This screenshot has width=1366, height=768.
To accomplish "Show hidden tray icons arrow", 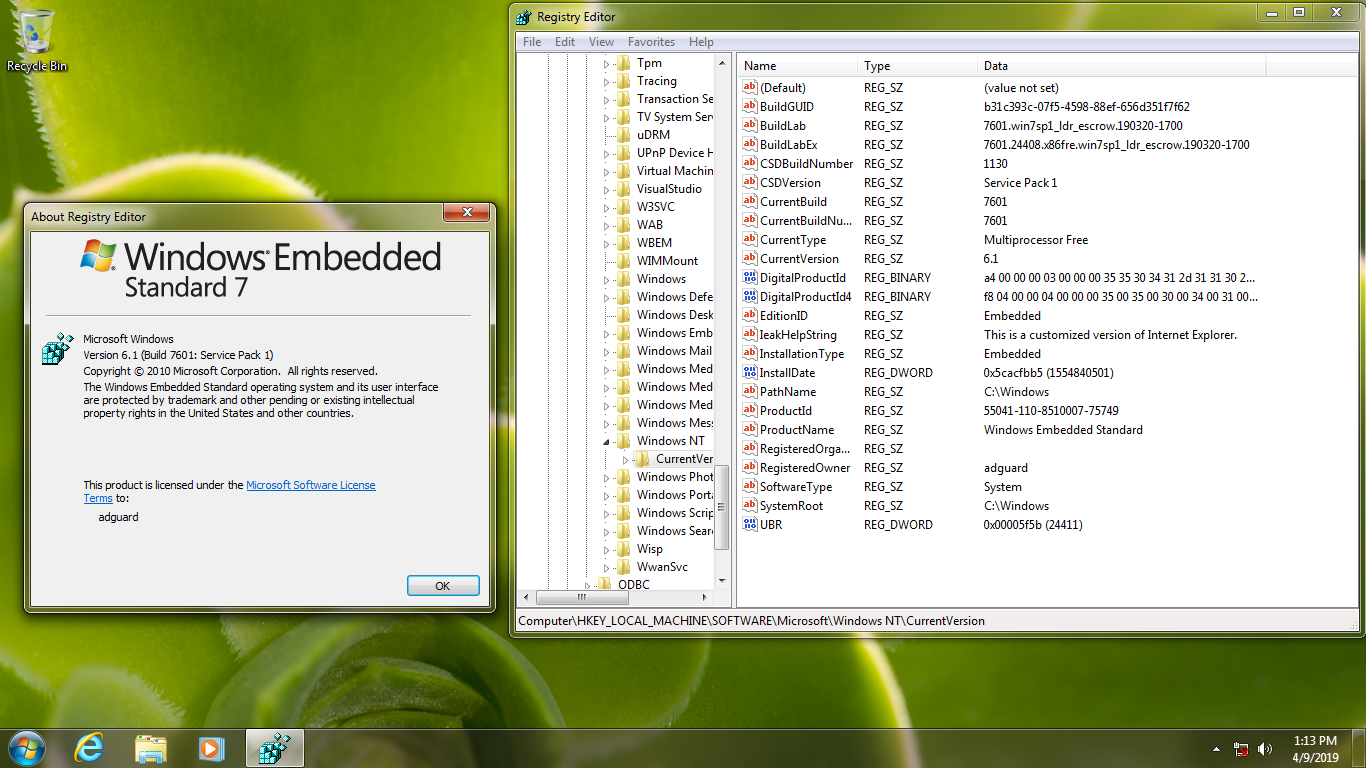I will click(x=1216, y=748).
